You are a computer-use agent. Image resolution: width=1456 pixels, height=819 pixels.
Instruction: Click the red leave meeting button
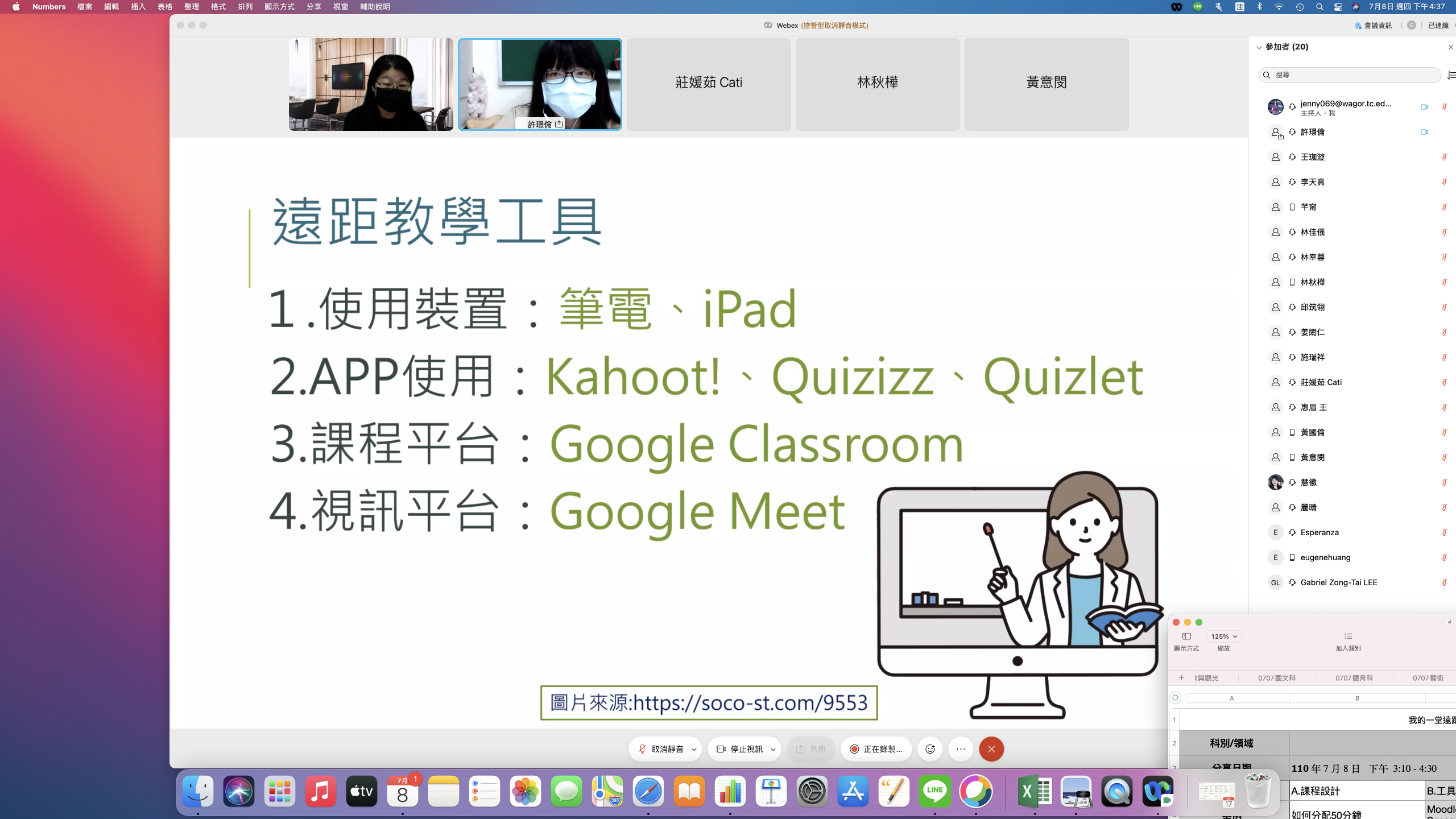click(991, 749)
